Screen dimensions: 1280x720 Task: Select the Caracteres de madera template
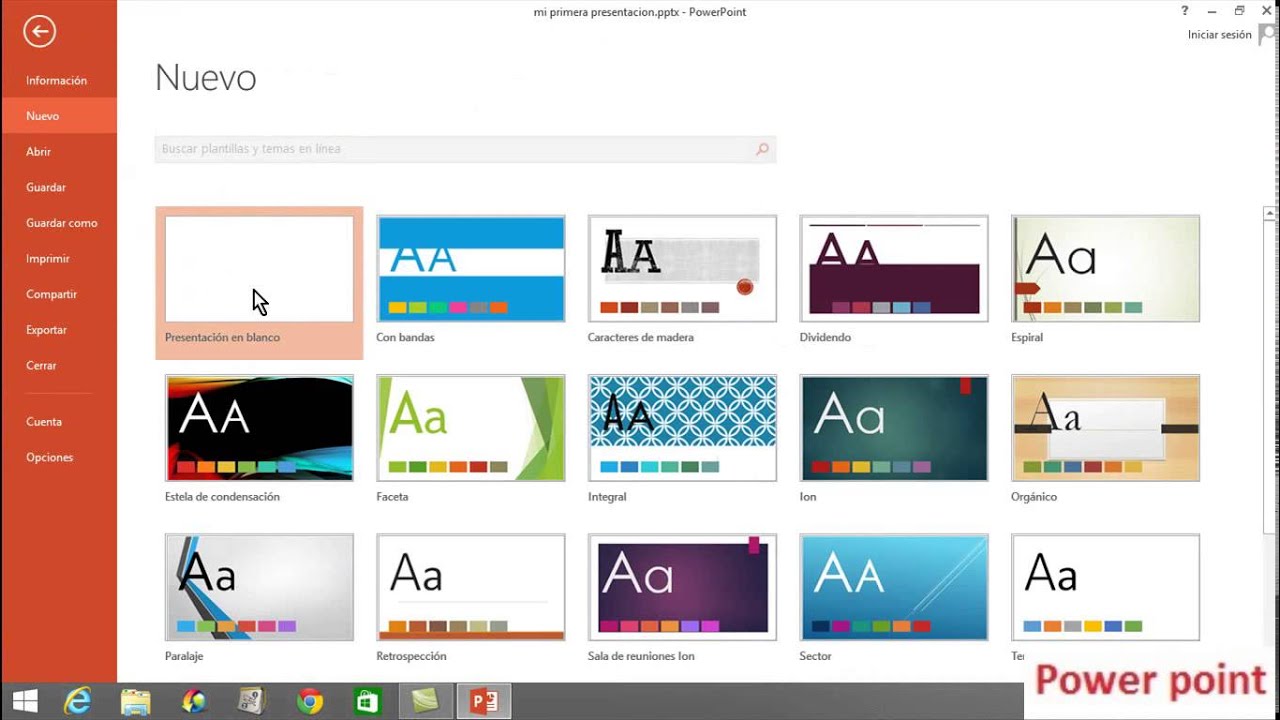coord(682,269)
